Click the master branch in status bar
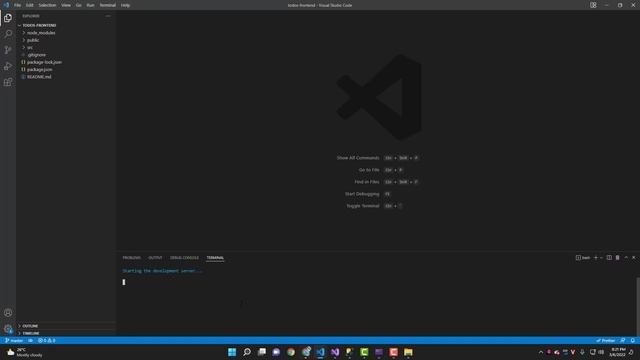This screenshot has width=640, height=360. click(14, 340)
